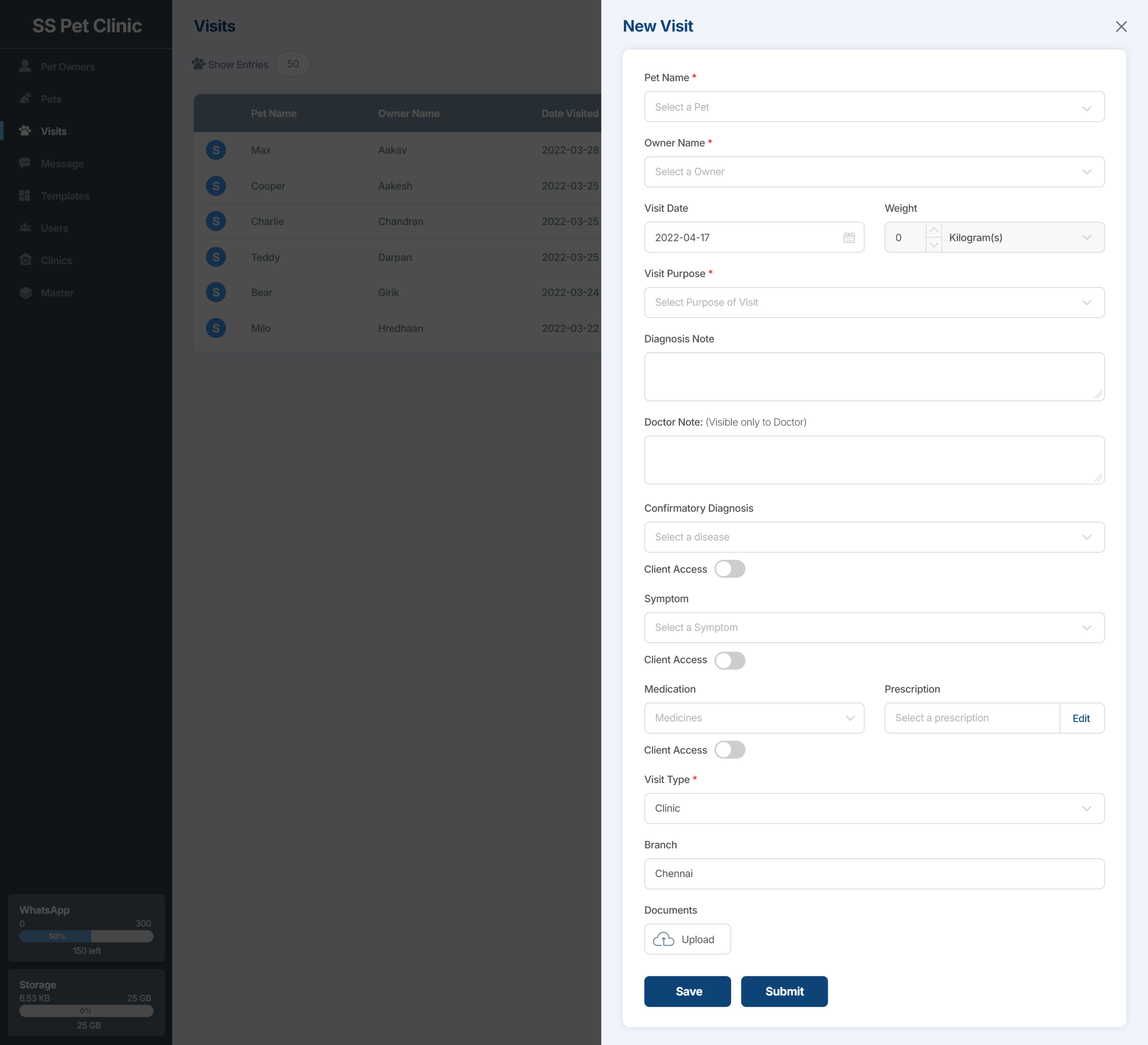Open the Visit Type Clinic dropdown

click(874, 809)
